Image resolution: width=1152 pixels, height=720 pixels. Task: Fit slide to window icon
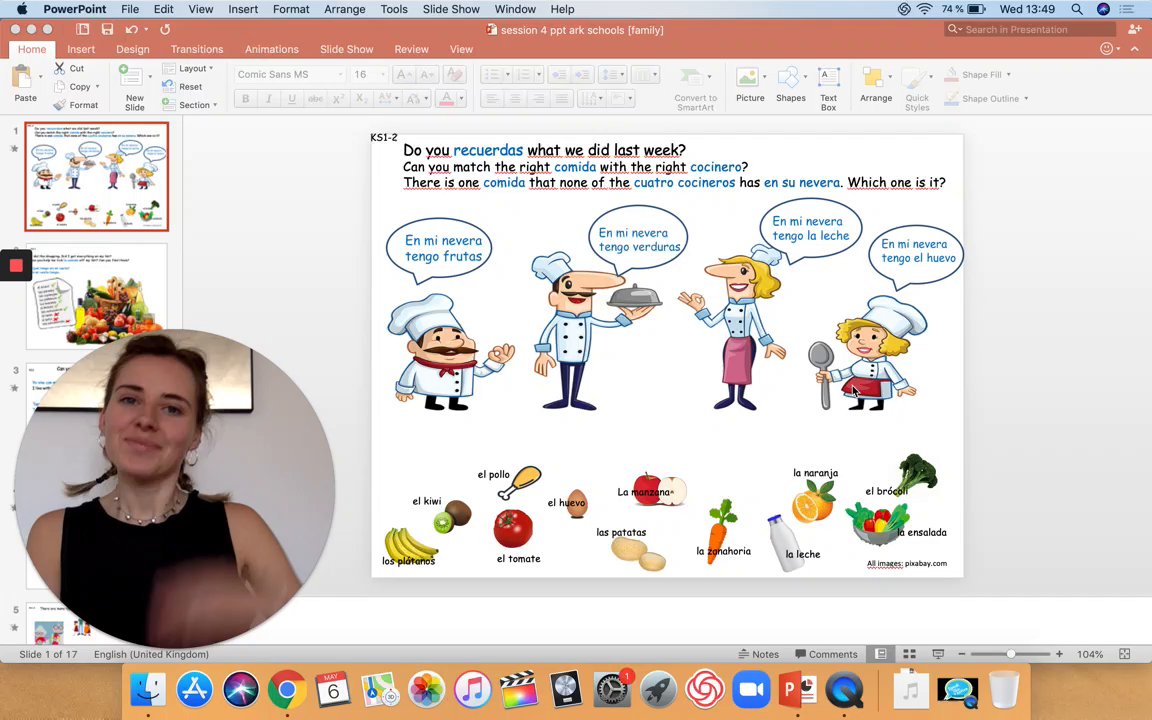[1124, 654]
